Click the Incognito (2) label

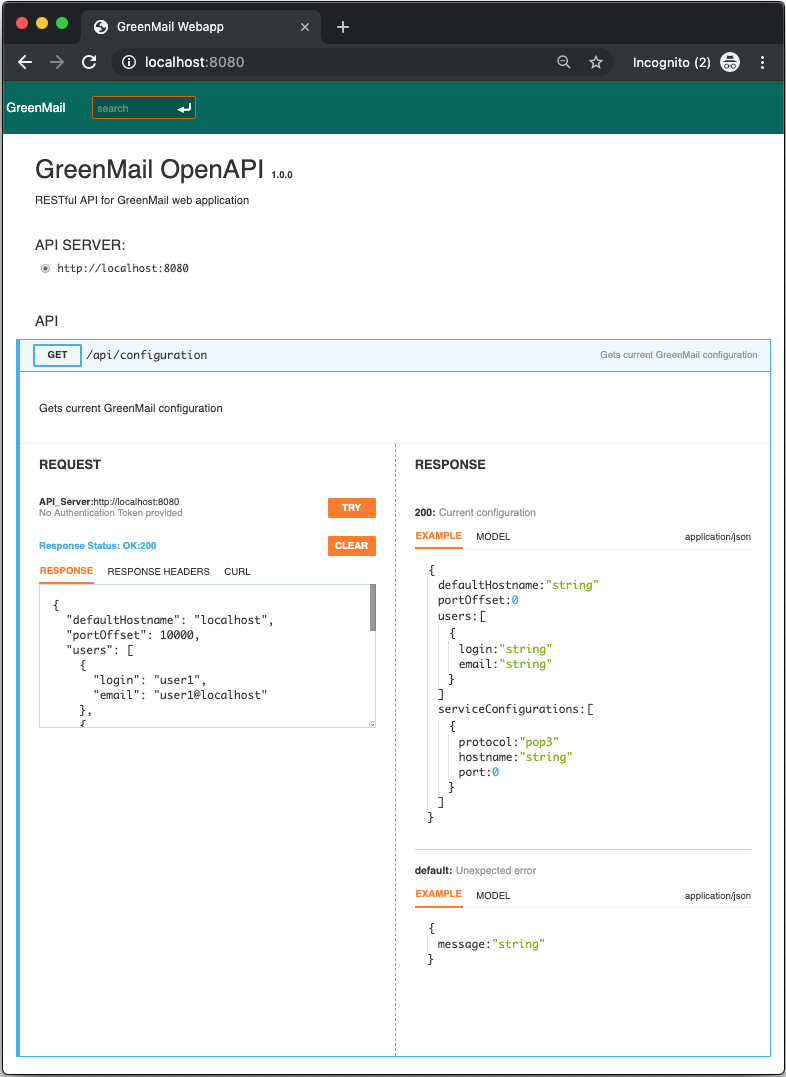coord(671,63)
